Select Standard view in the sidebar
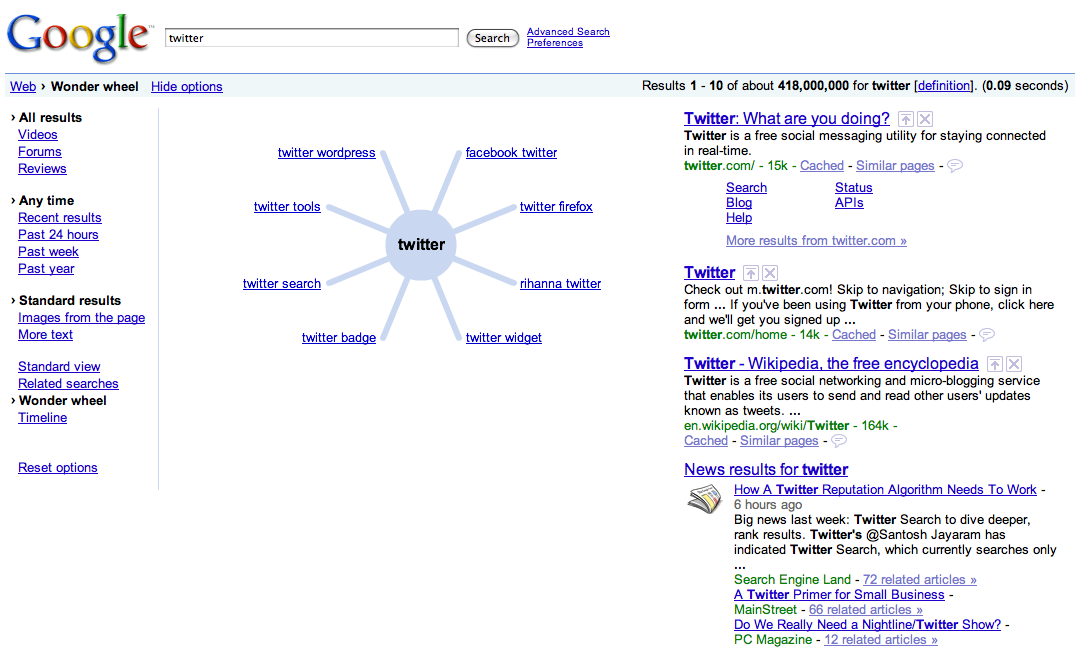The height and width of the screenshot is (655, 1080). click(59, 367)
